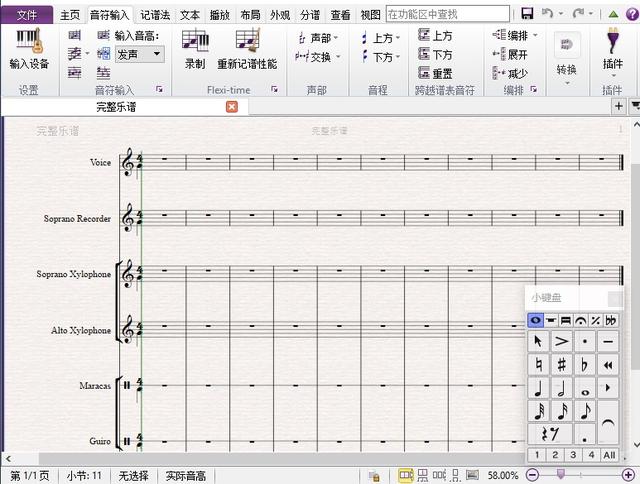Select the double-flat keypad layout
This screenshot has width=640, height=484.
611,320
